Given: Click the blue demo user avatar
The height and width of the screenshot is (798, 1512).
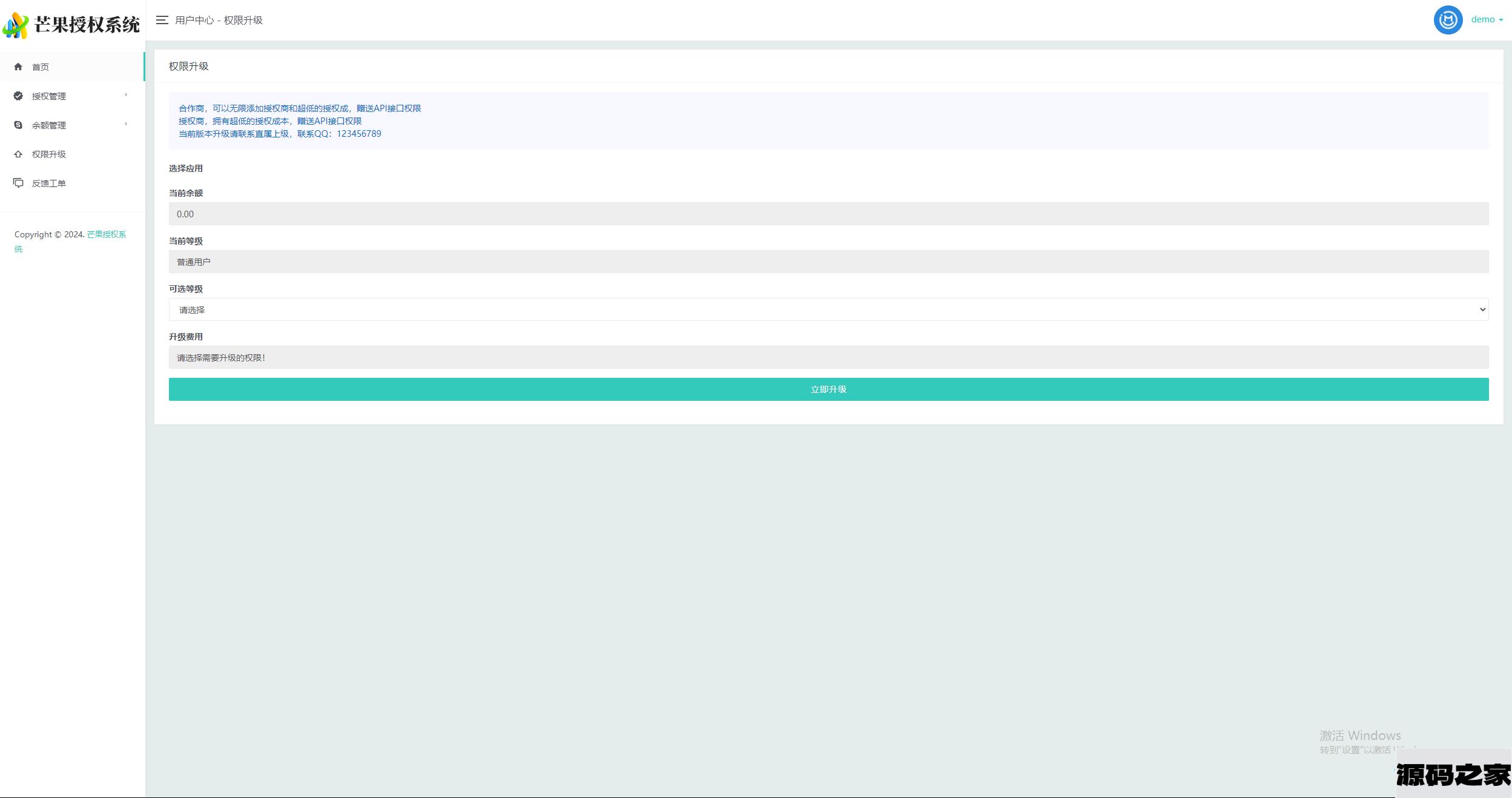Looking at the screenshot, I should coord(1448,20).
